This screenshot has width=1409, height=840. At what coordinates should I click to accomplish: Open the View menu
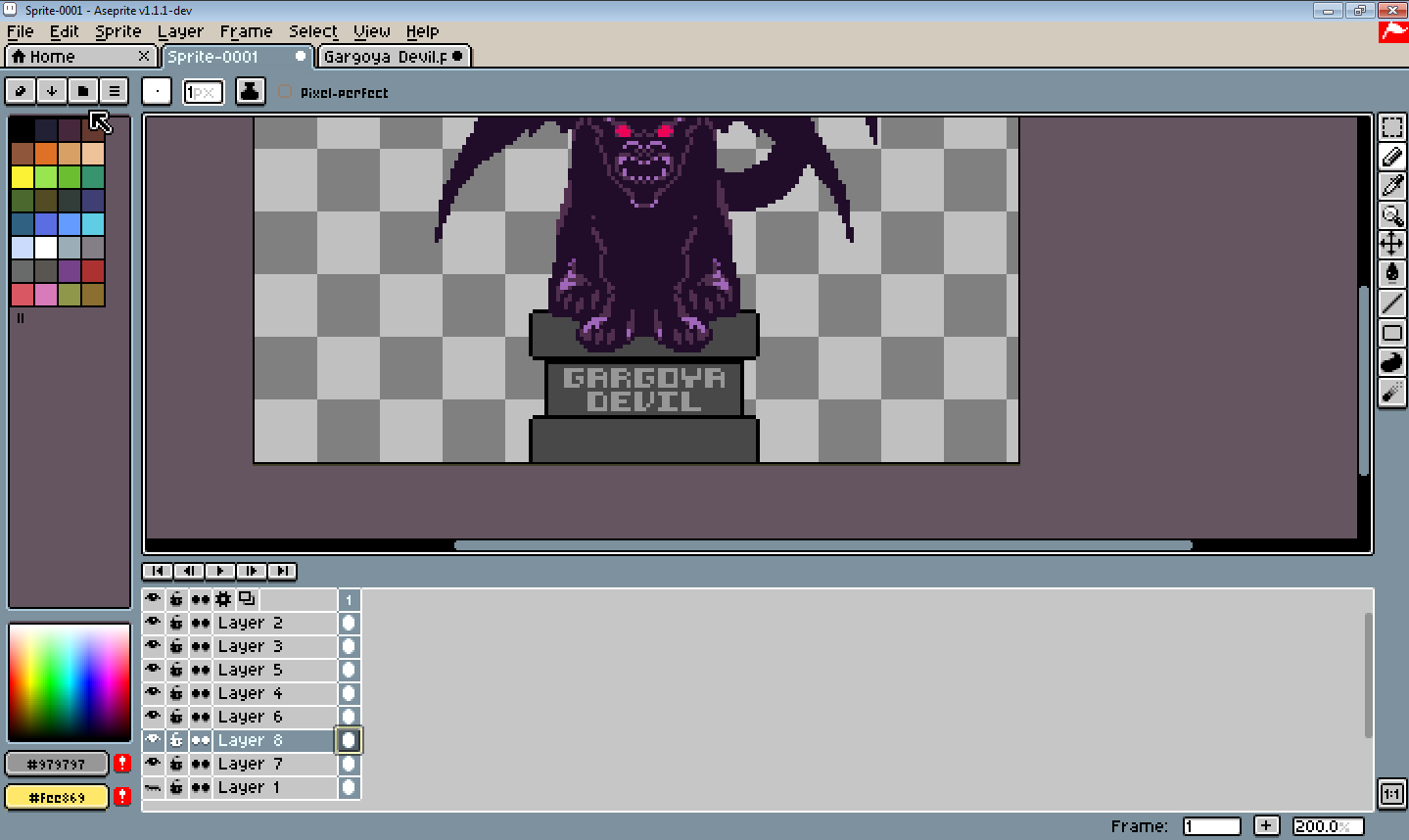371,31
